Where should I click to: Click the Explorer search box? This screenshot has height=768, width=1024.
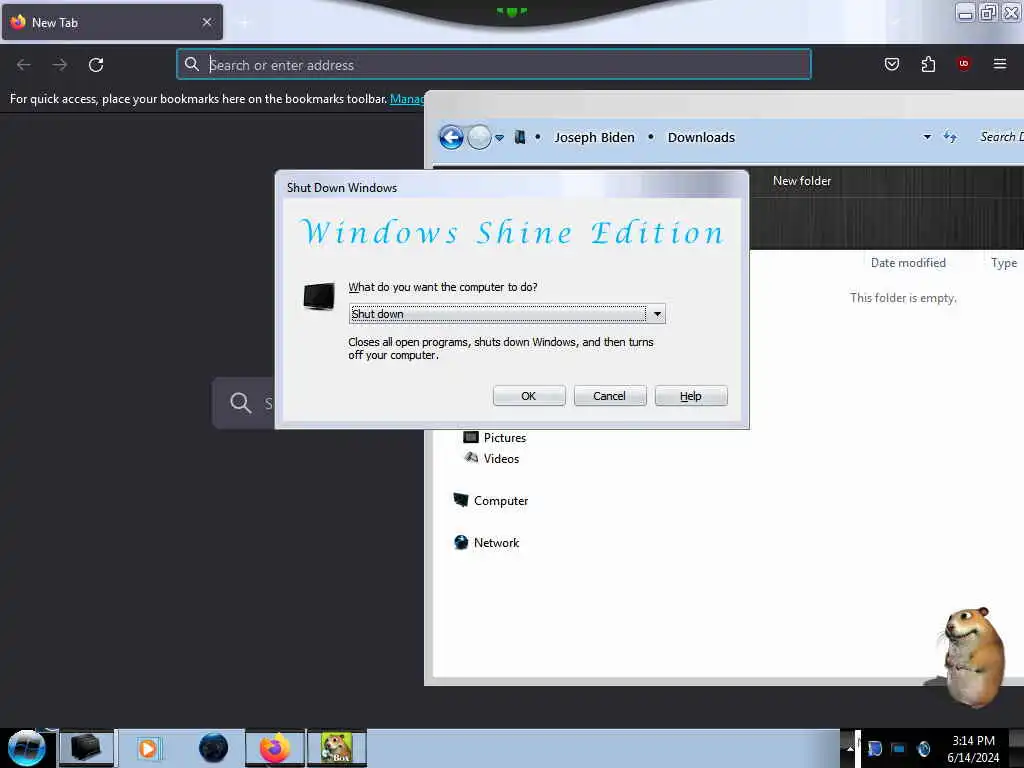pyautogui.click(x=1000, y=136)
